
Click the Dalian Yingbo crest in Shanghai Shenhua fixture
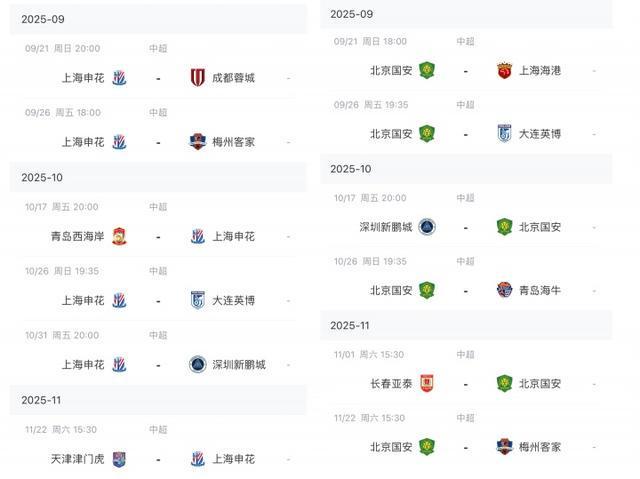198,300
